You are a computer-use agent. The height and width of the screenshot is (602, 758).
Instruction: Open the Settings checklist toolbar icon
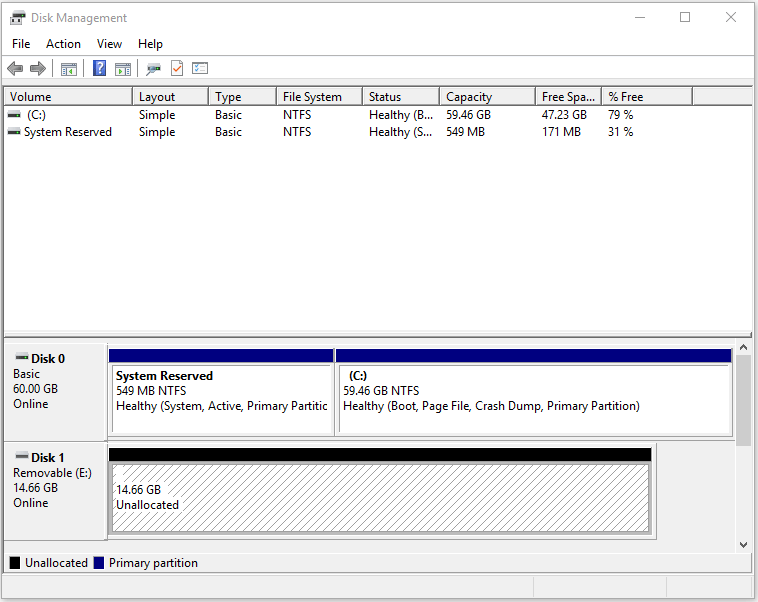click(x=200, y=69)
